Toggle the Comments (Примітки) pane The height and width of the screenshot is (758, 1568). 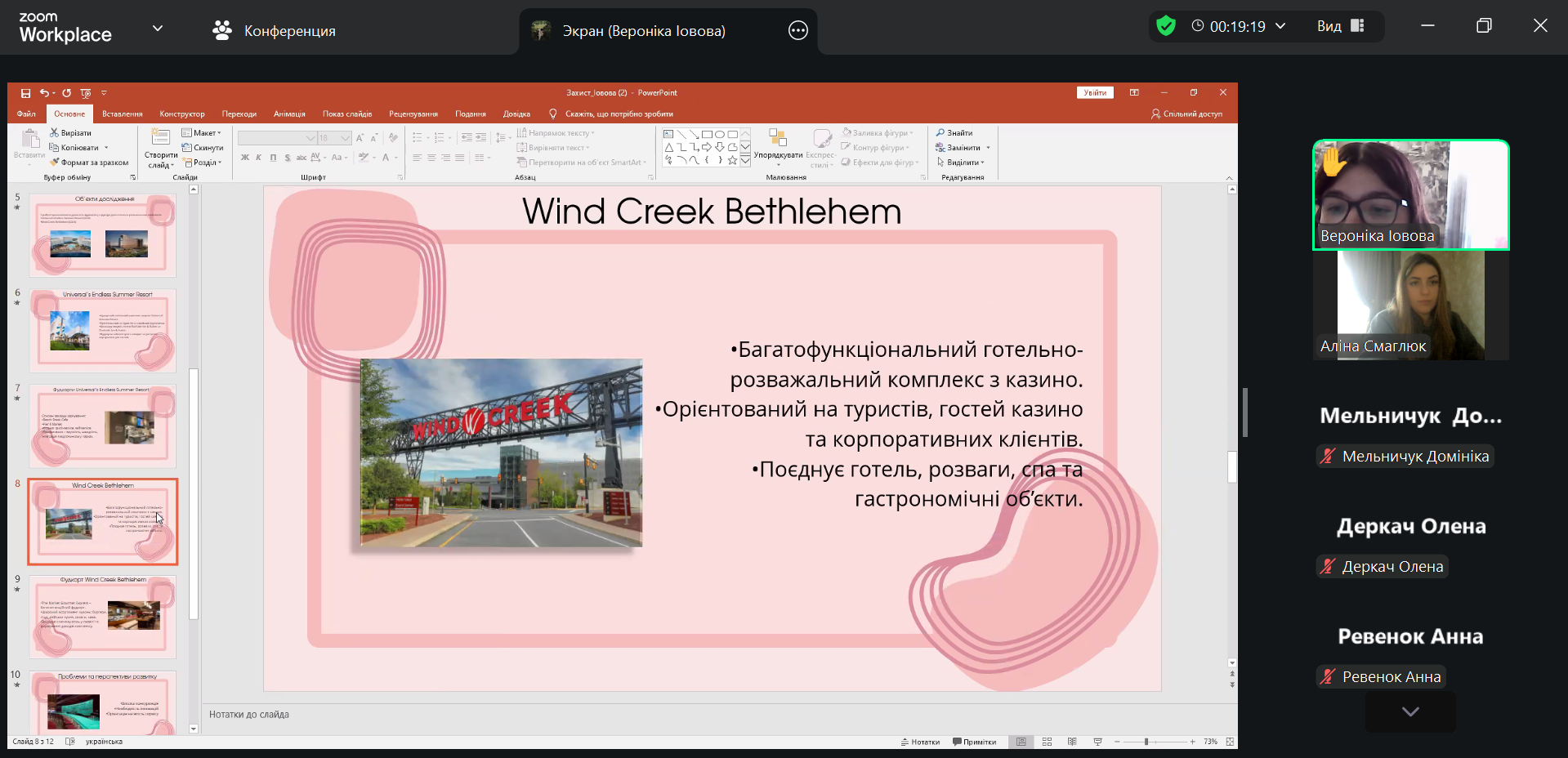click(x=974, y=742)
